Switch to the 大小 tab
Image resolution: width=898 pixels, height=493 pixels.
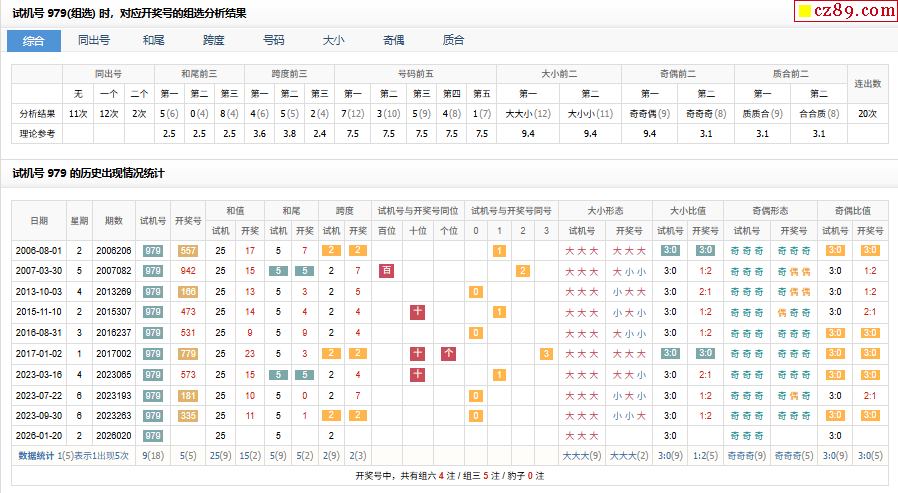point(333,40)
